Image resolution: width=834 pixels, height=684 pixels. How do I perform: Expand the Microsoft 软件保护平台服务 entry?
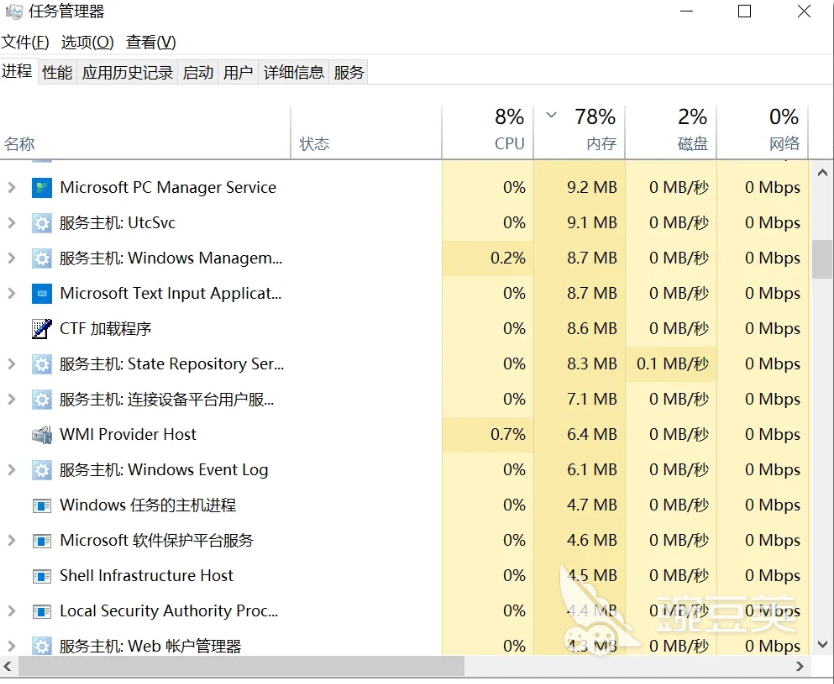(x=12, y=541)
